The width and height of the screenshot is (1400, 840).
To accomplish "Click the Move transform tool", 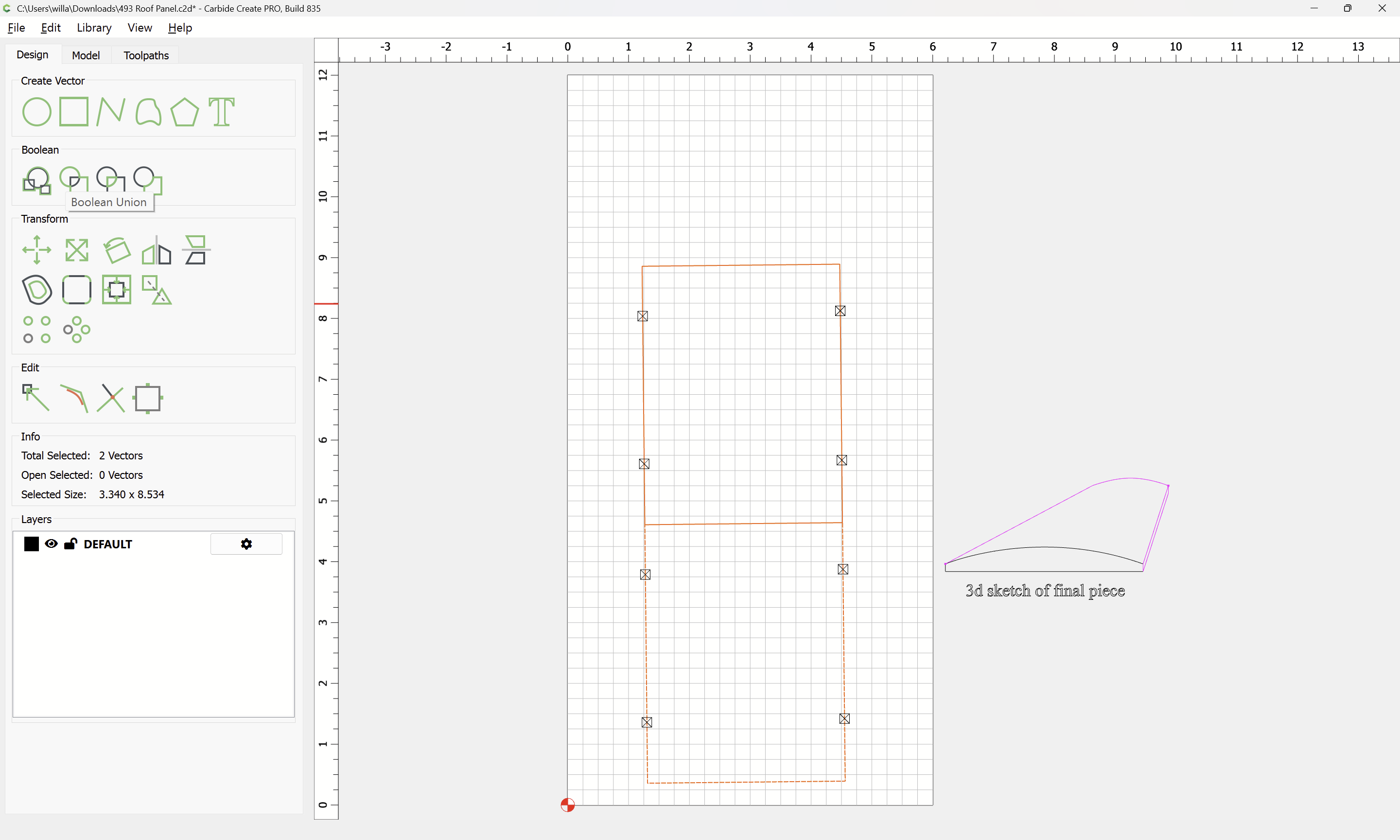I will [x=37, y=250].
